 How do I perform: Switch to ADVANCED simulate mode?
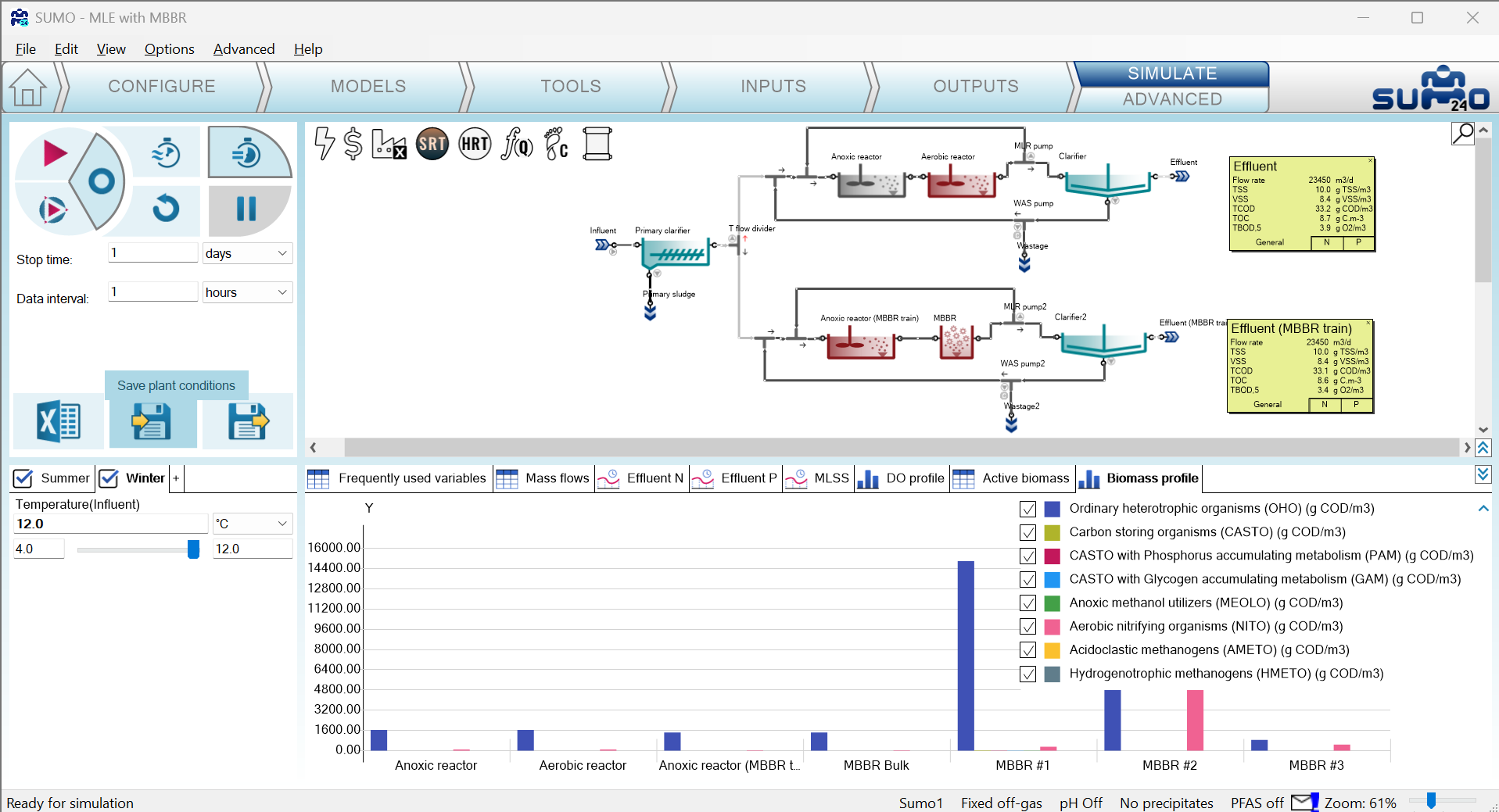point(1172,99)
